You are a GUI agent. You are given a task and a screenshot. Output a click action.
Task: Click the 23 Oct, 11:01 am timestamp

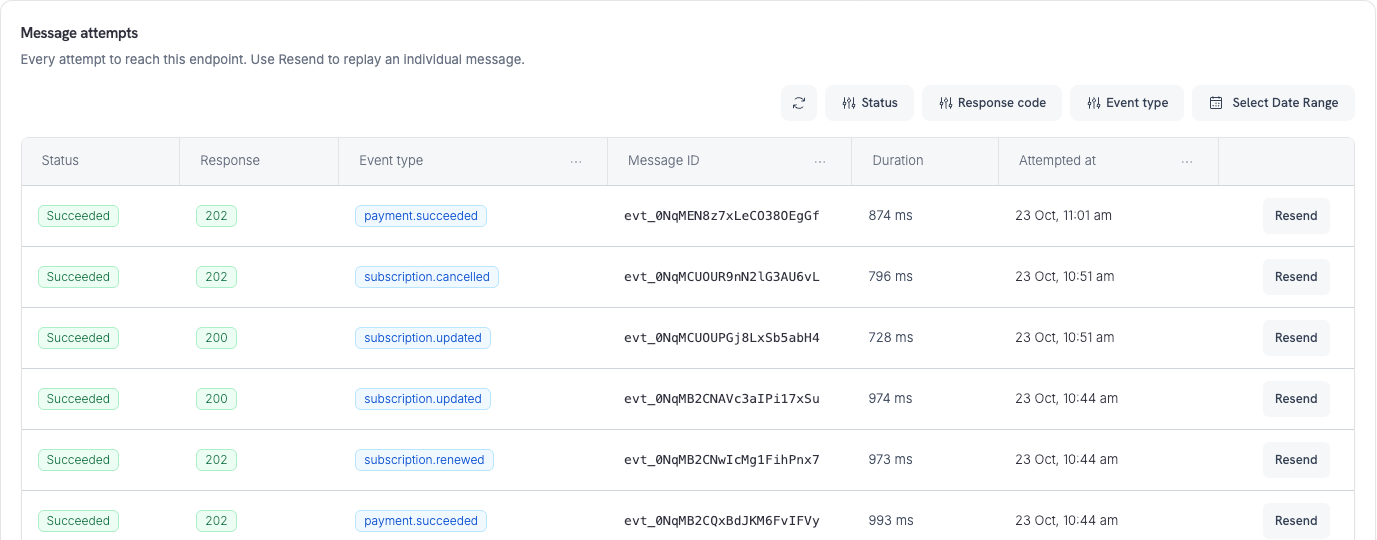point(1063,216)
